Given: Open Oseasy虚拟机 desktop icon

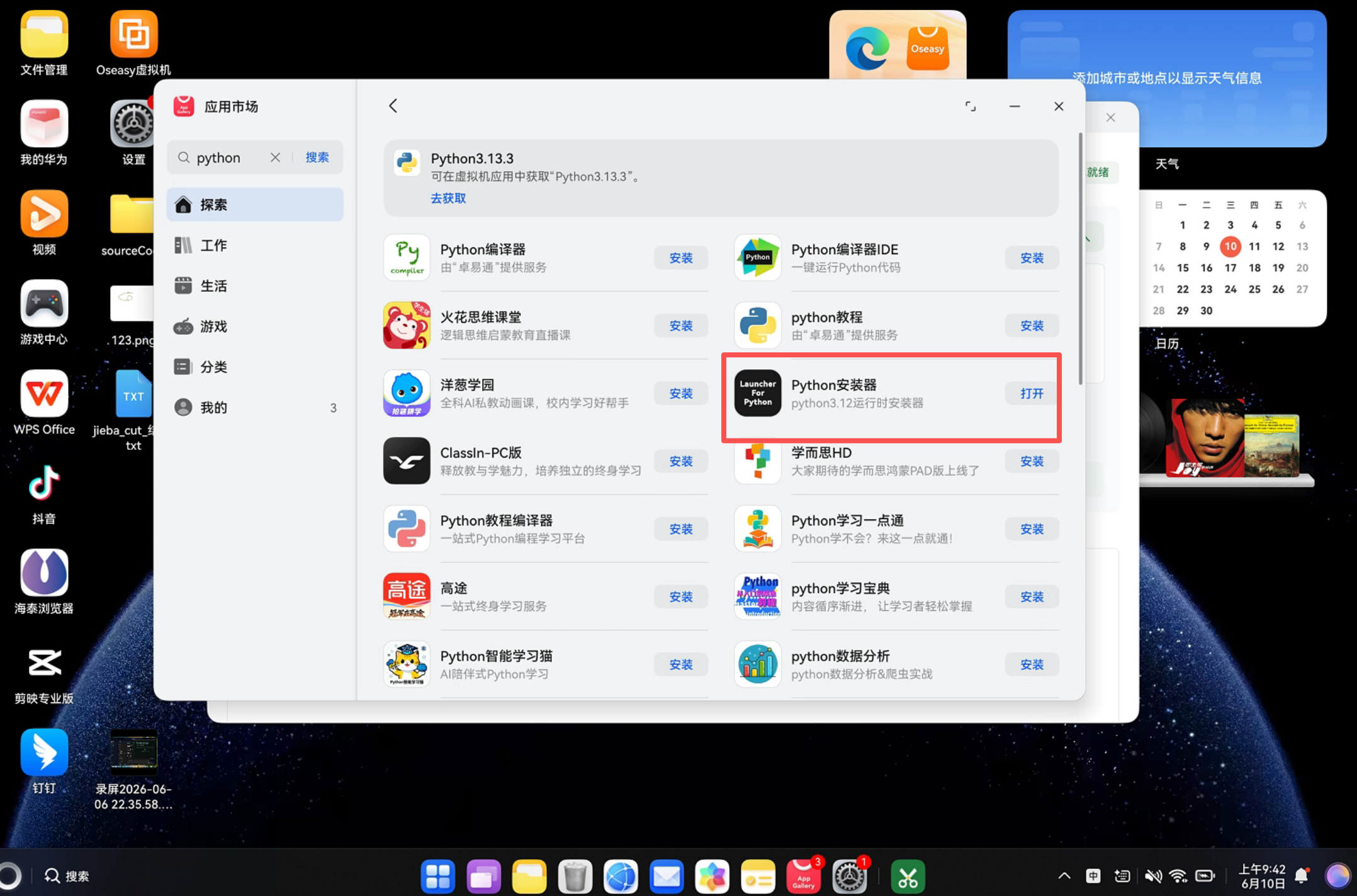Looking at the screenshot, I should coord(133,35).
